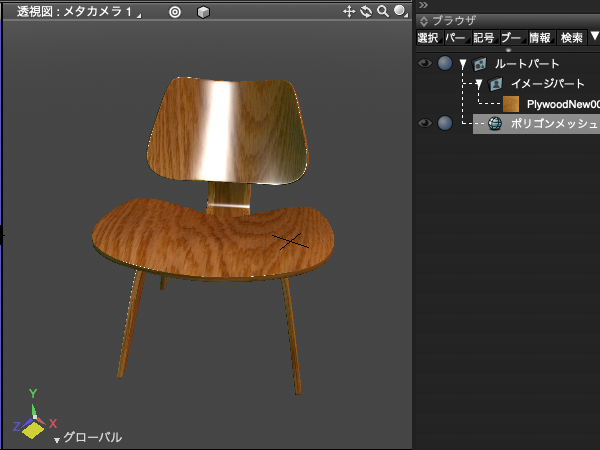Collapse the panel with the double chevron
The width and height of the screenshot is (600, 450).
(423, 5)
